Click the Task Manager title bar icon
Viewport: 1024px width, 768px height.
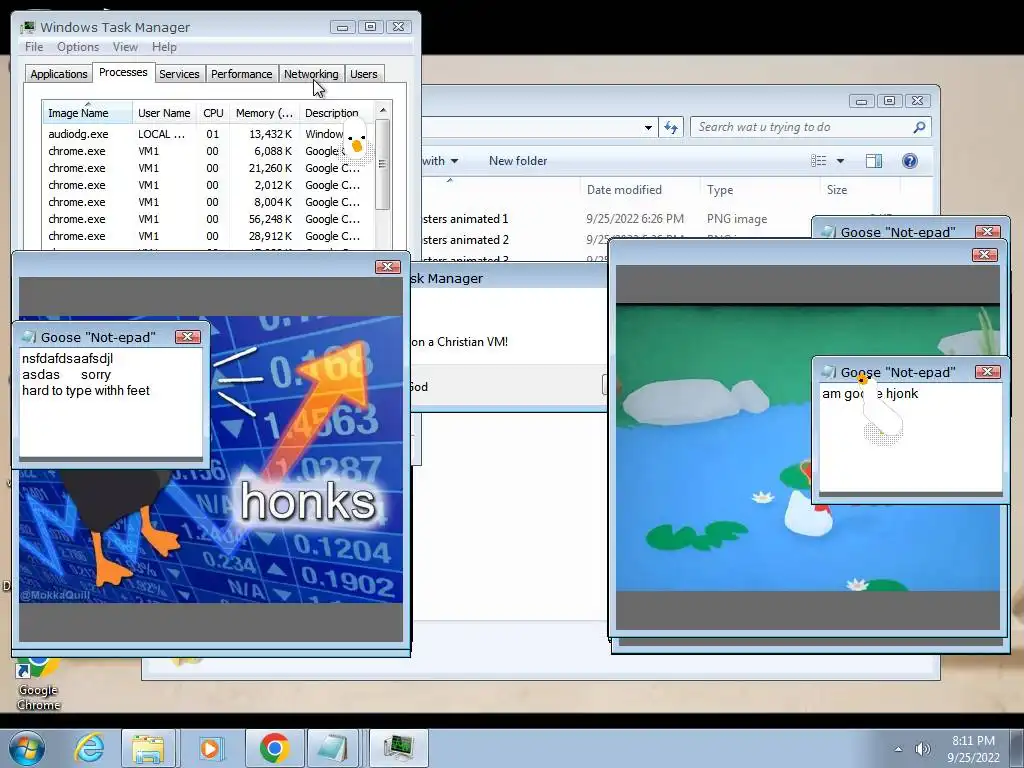click(x=27, y=27)
